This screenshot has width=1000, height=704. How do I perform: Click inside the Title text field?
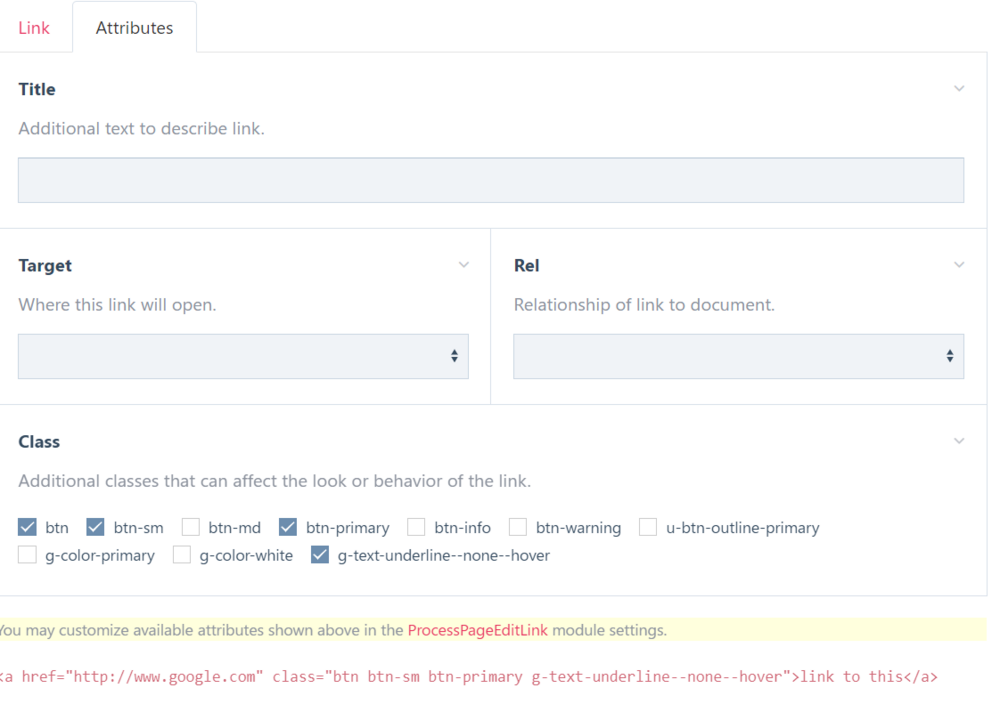coord(490,180)
